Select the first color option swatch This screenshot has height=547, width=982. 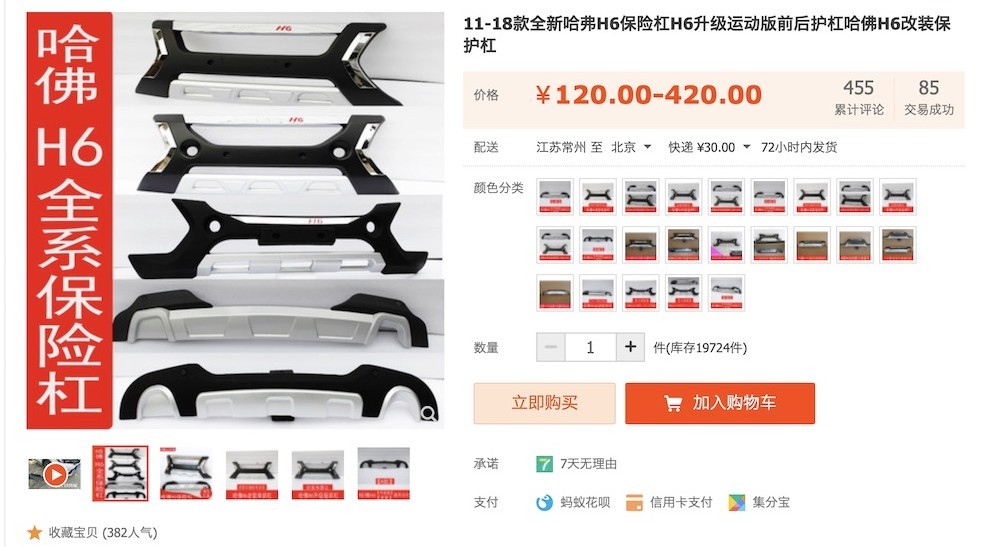pos(555,197)
